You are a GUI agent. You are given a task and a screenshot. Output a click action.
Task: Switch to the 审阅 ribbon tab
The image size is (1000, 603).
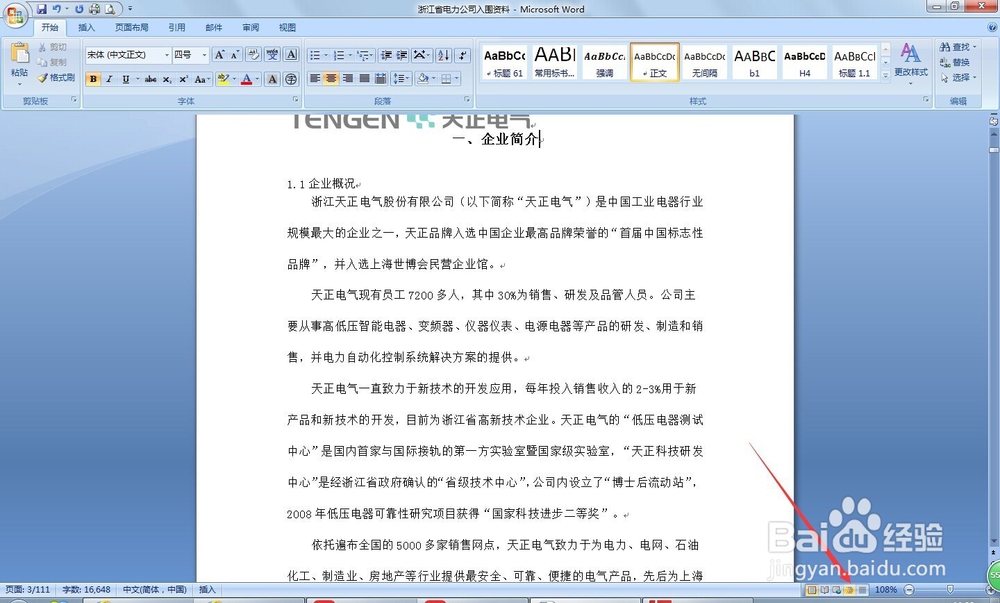[251, 27]
